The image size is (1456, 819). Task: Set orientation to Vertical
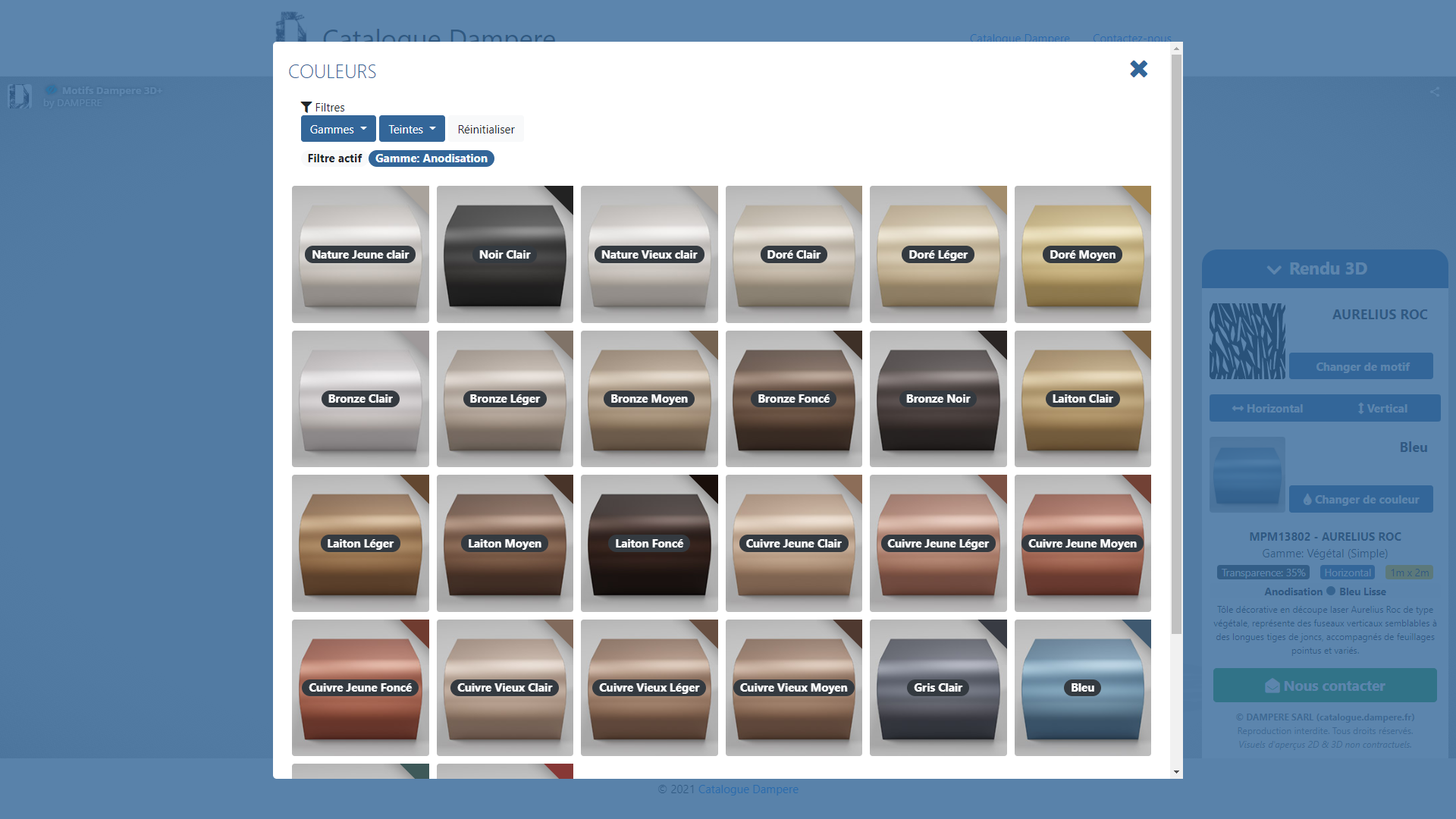(x=1382, y=408)
